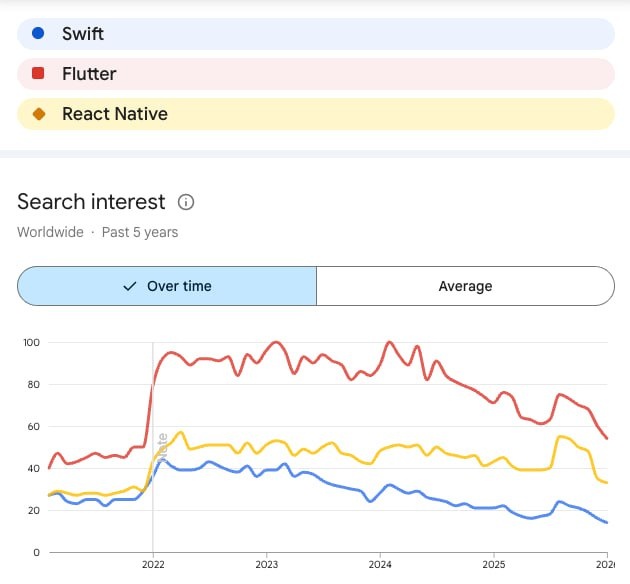Click the Past 5 years text
Viewport: 630px width, 584px height.
[140, 232]
